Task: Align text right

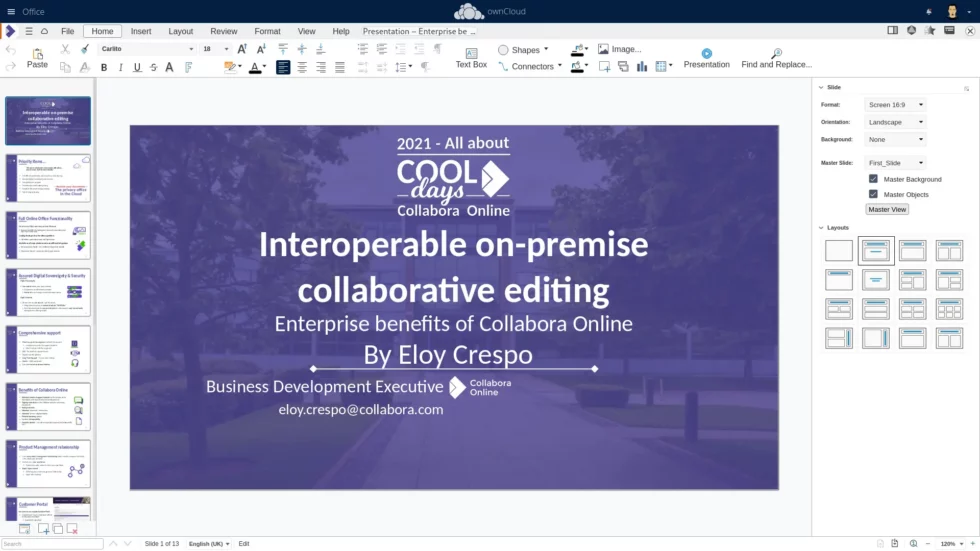Action: tap(321, 67)
